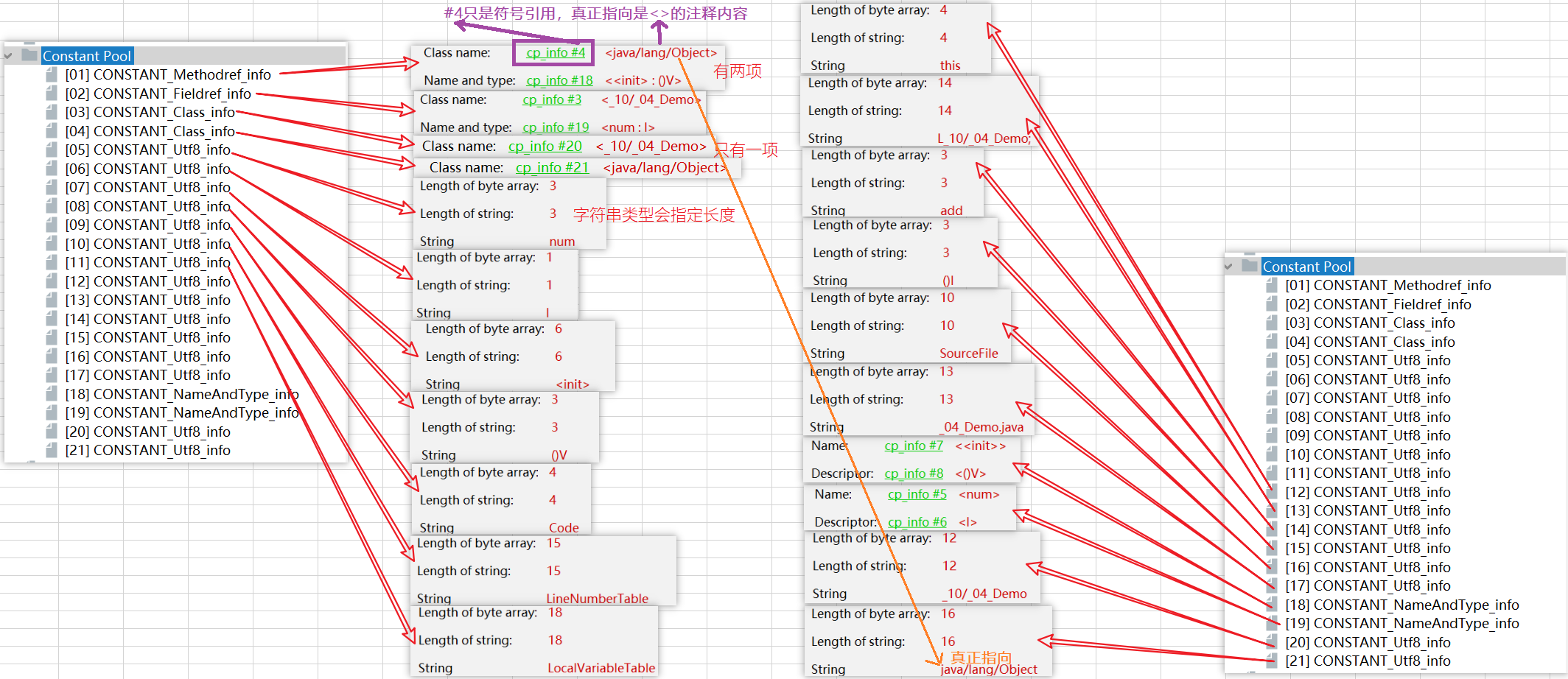Click the folder icon of left Constant Pool

(x=29, y=55)
